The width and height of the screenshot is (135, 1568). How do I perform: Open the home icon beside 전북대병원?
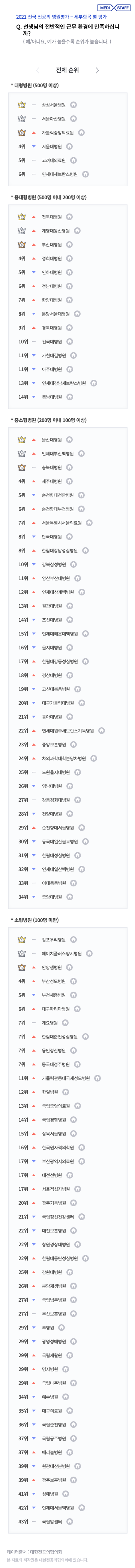coord(69,217)
